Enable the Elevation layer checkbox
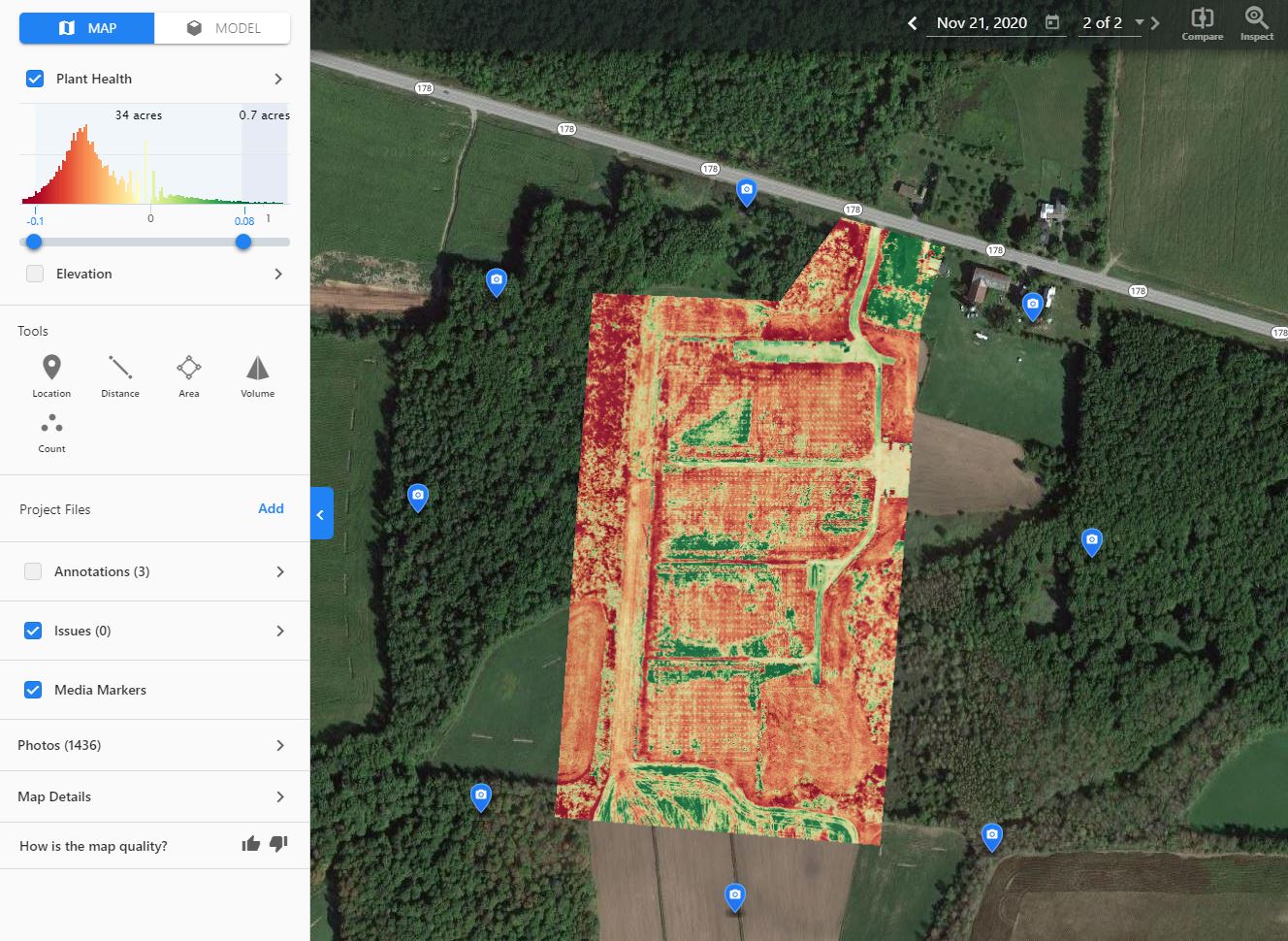The image size is (1288, 941). pyautogui.click(x=35, y=274)
